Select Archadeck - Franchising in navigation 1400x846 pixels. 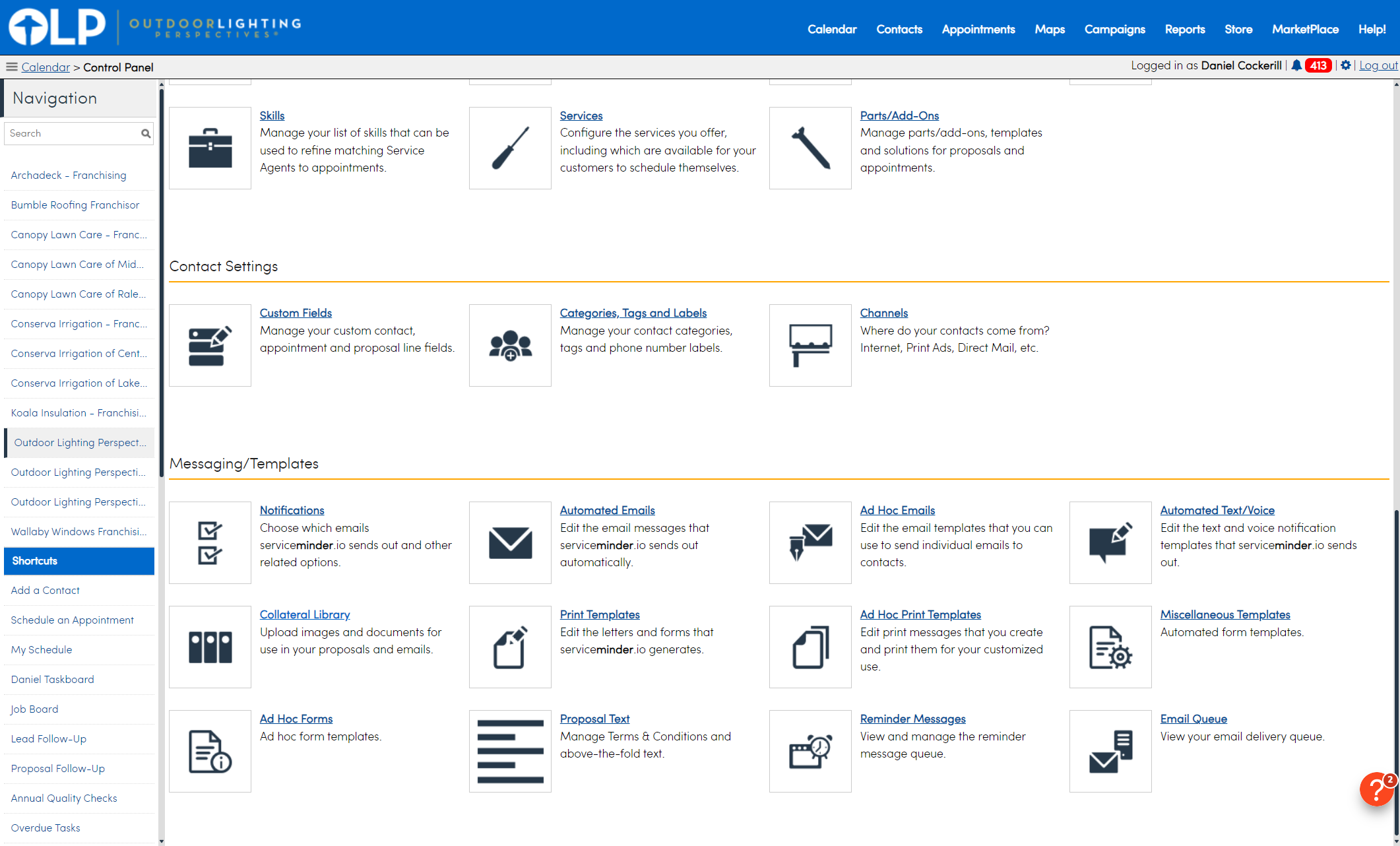click(x=79, y=175)
